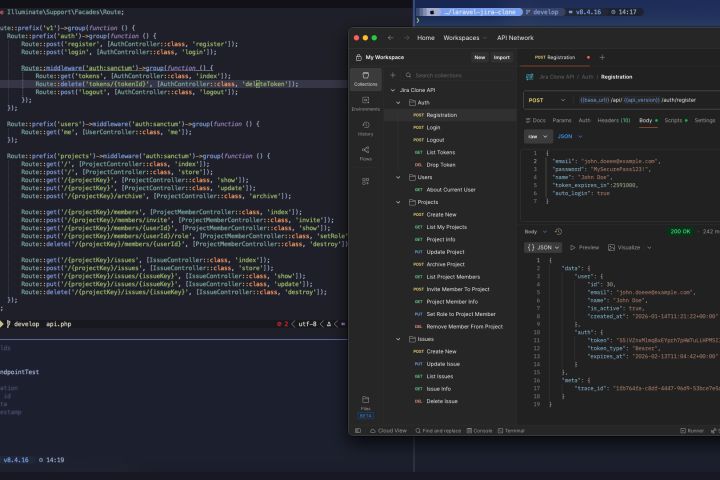Select the POST Registration open tab
Image resolution: width=720 pixels, height=480 pixels.
(x=555, y=57)
